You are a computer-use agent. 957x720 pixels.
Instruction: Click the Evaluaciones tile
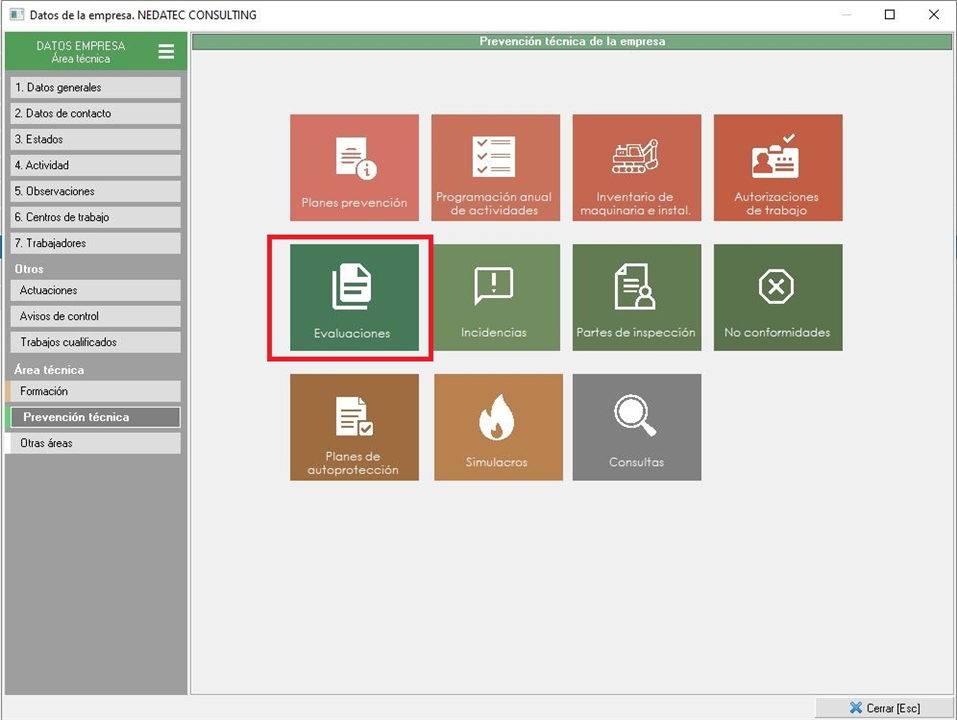point(354,297)
